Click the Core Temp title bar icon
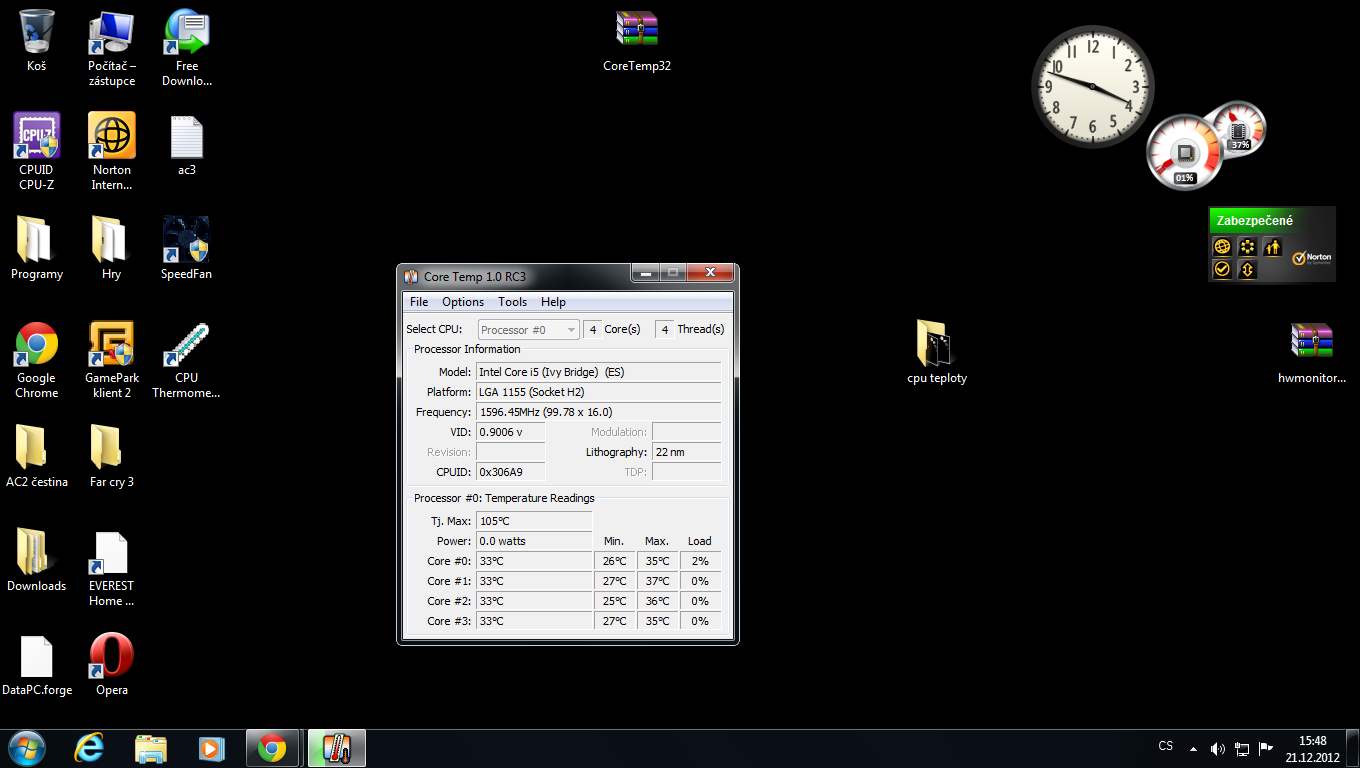Viewport: 1360px width, 768px height. 411,276
